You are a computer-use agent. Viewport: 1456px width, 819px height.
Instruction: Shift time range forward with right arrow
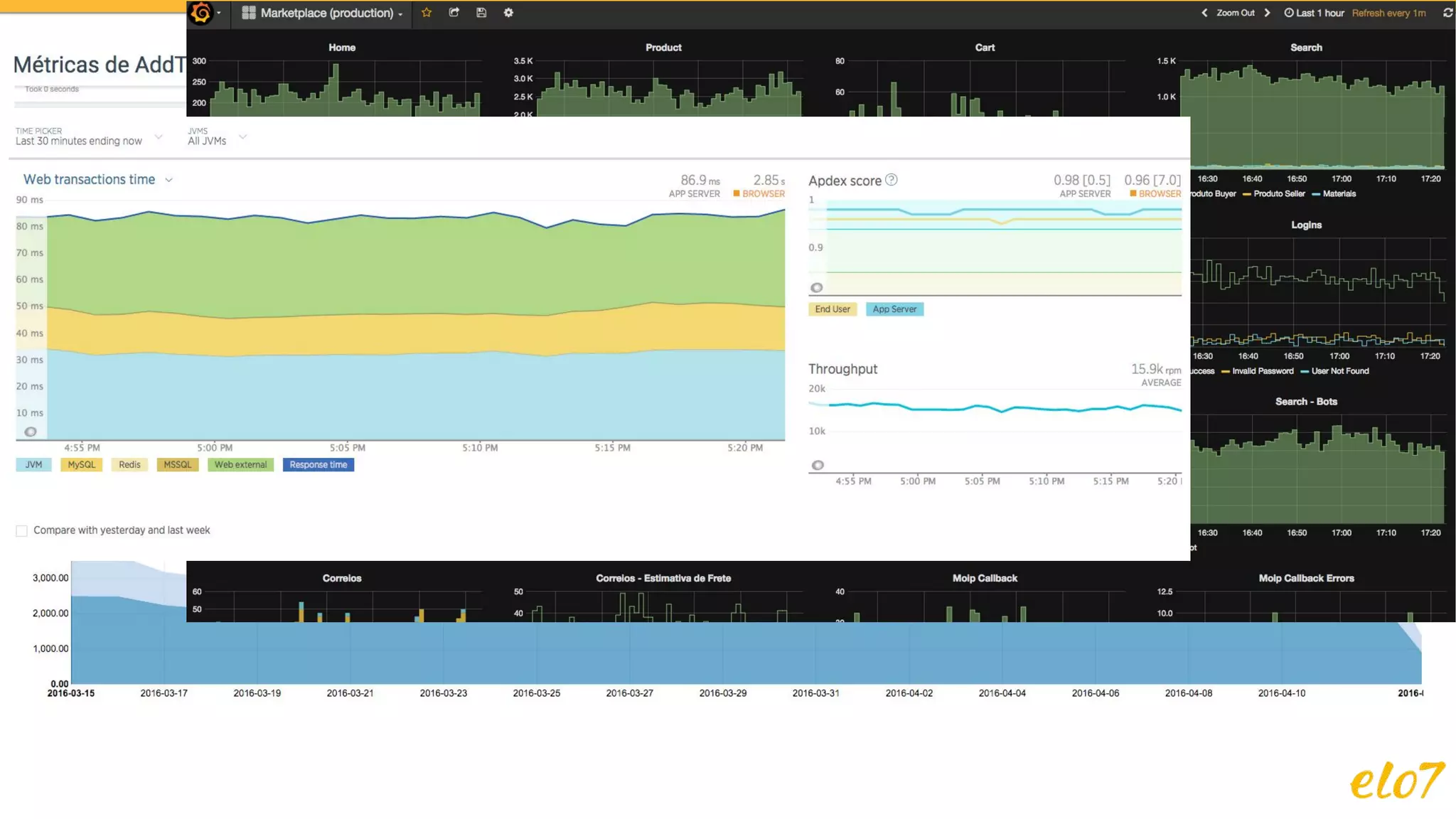point(1267,13)
